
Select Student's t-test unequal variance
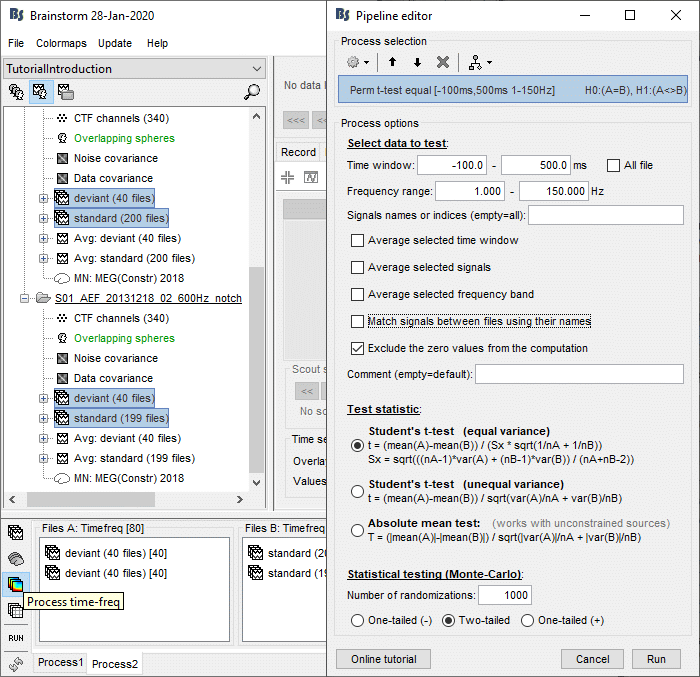[358, 491]
